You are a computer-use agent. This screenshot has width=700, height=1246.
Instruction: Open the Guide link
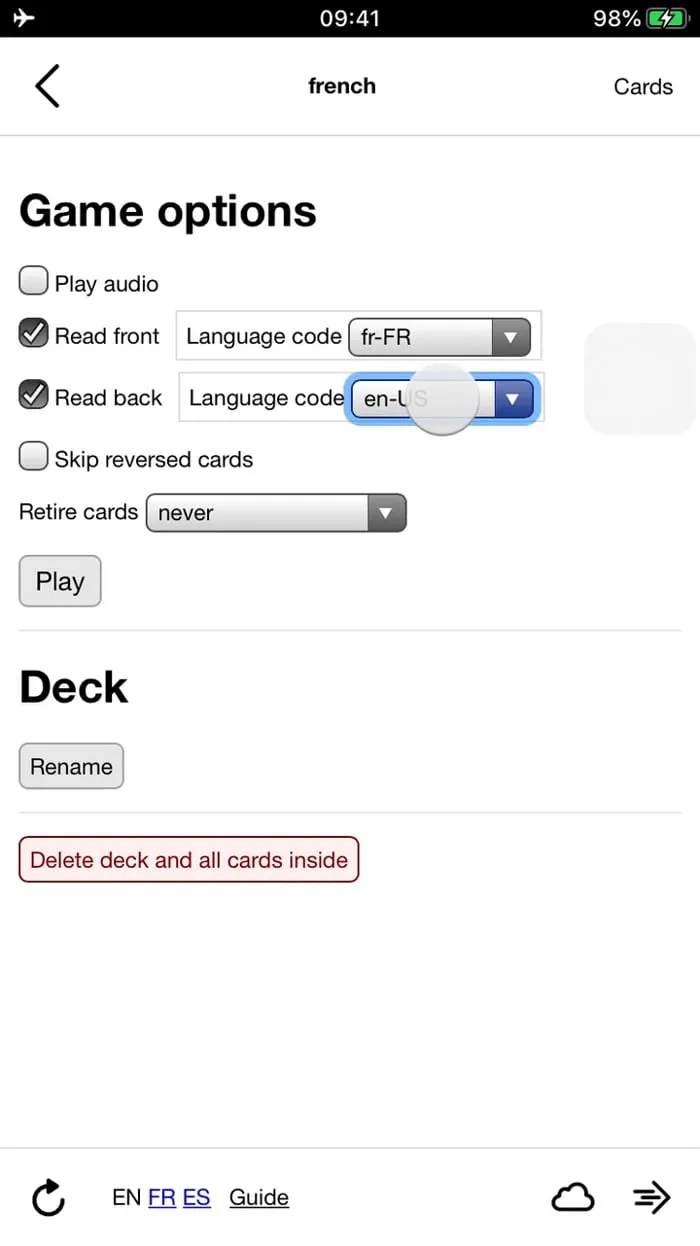(258, 1197)
